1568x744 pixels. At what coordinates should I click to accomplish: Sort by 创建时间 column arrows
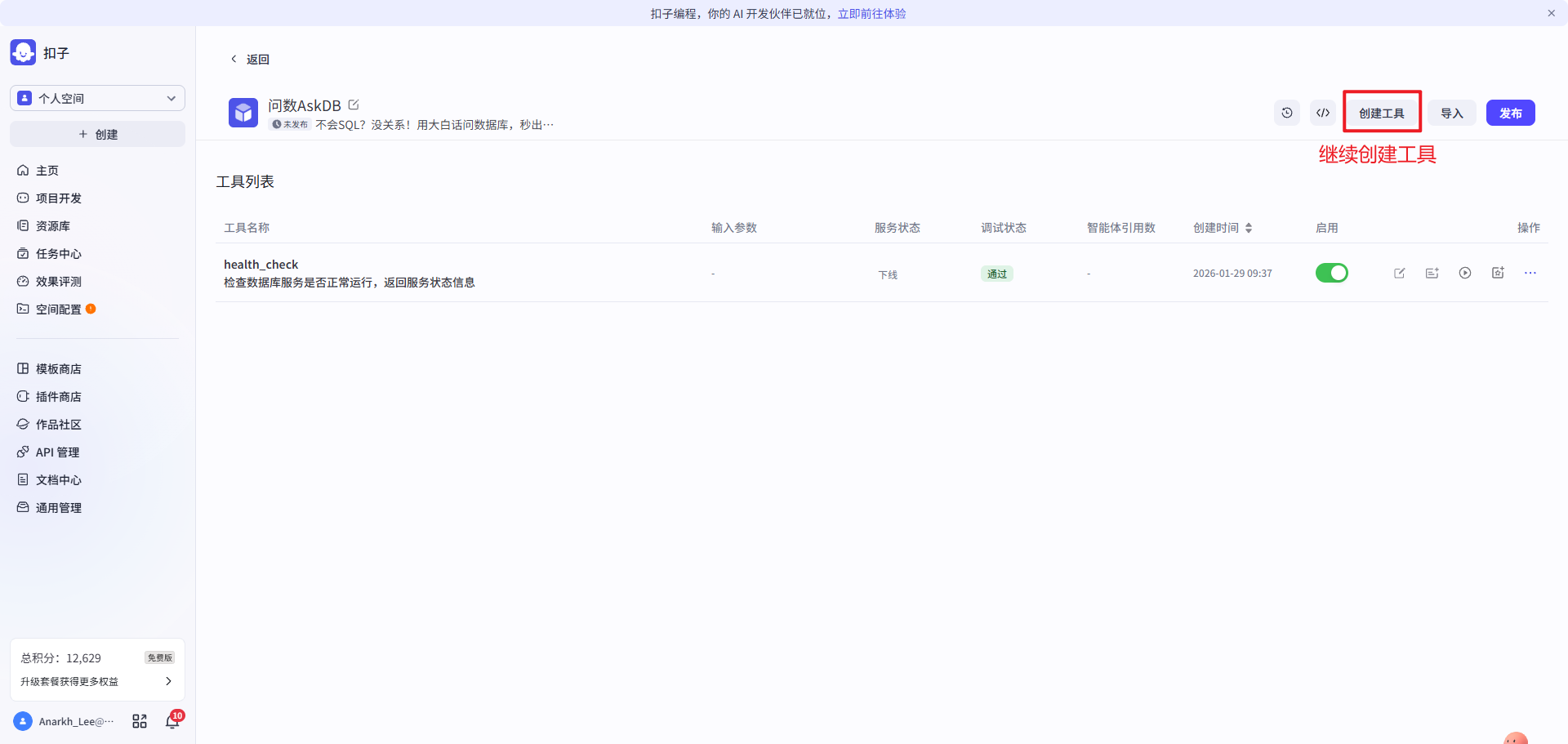coord(1249,228)
